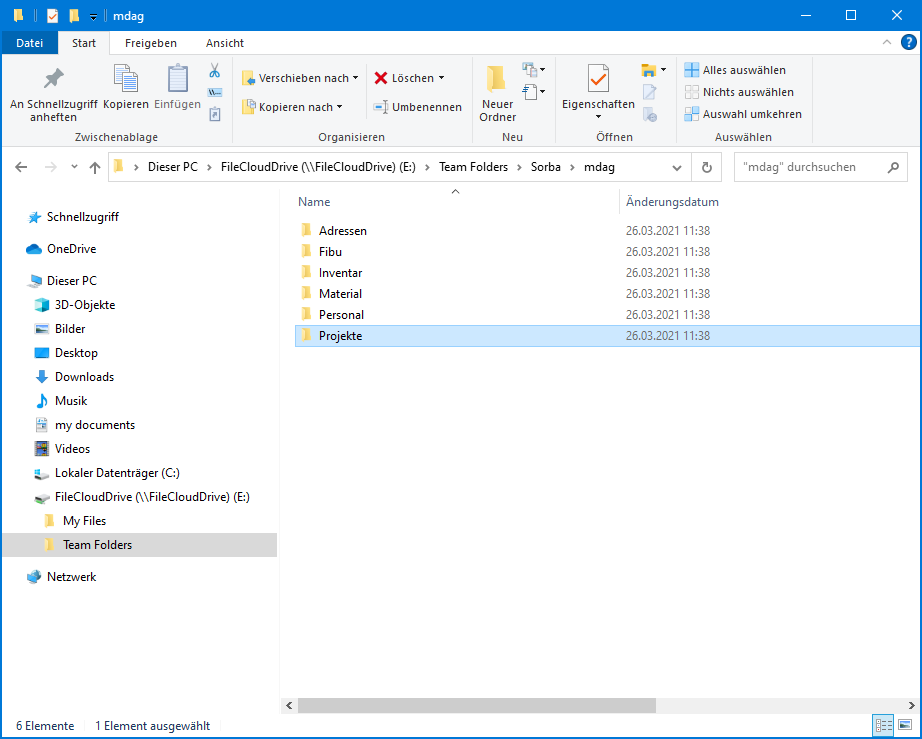Switch to the Freigeben tab

pos(151,43)
